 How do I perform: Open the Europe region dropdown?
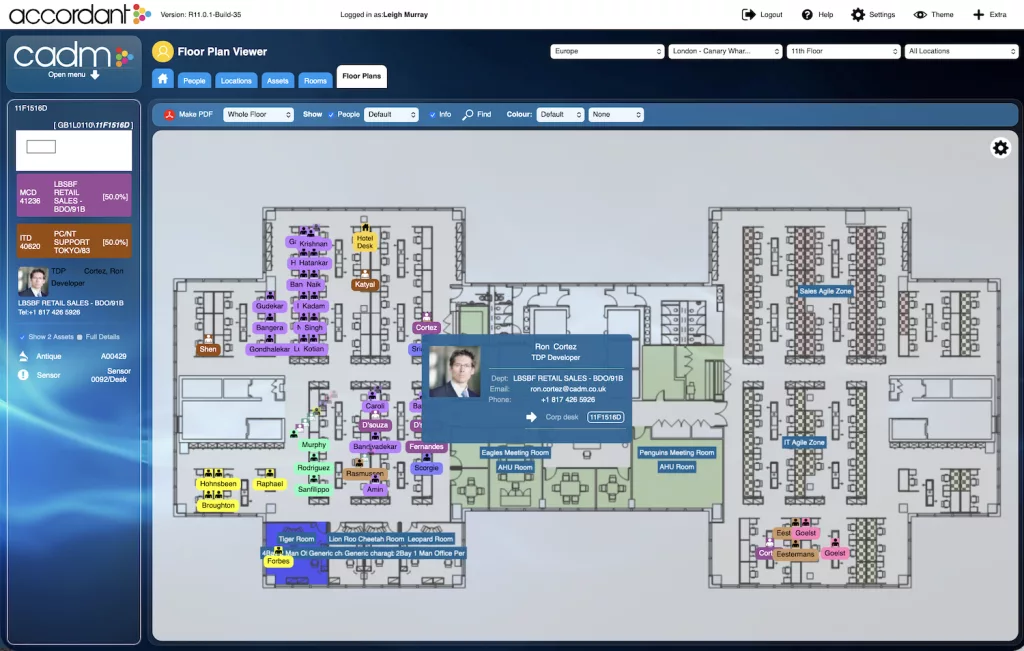pyautogui.click(x=607, y=51)
